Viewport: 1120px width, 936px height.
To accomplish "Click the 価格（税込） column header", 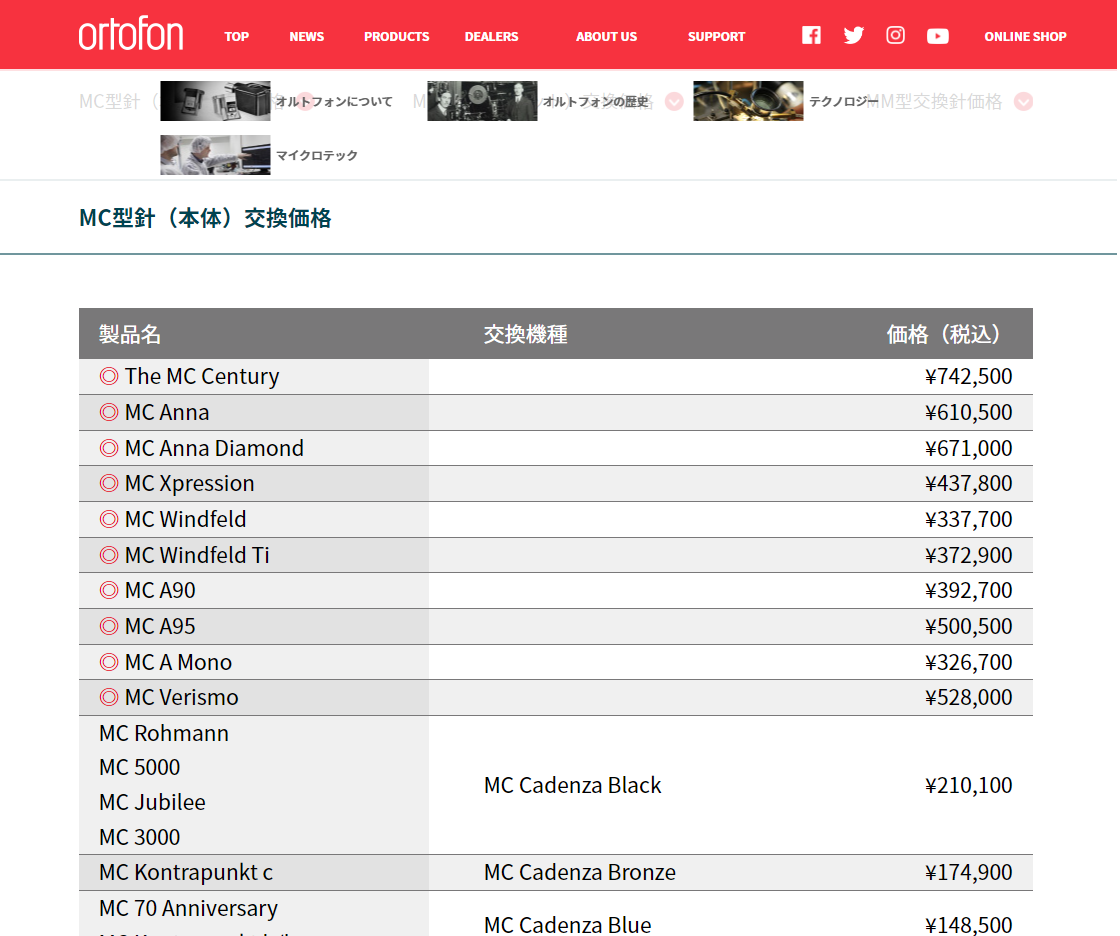I will (943, 334).
